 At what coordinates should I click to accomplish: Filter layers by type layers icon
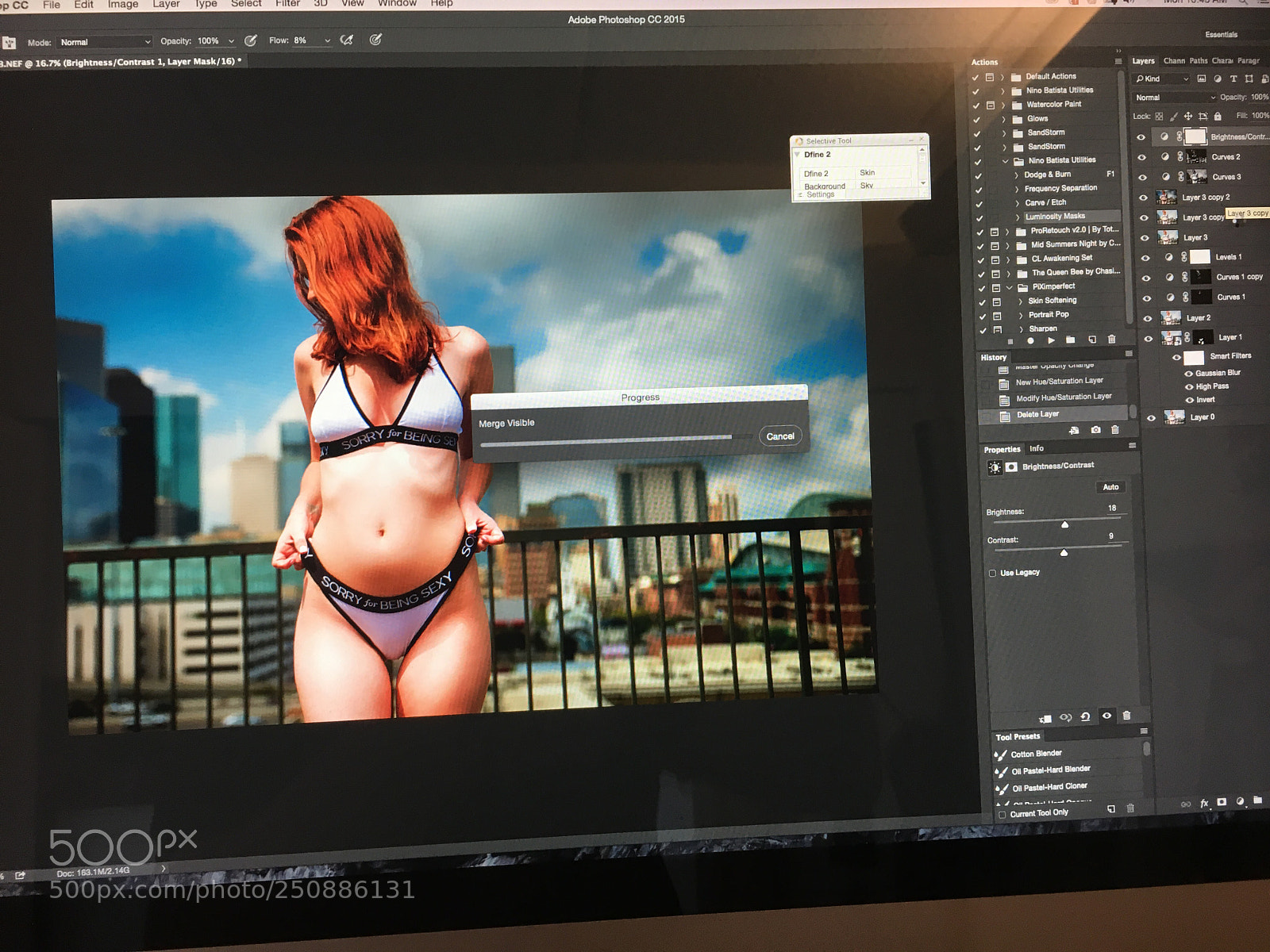(1233, 79)
